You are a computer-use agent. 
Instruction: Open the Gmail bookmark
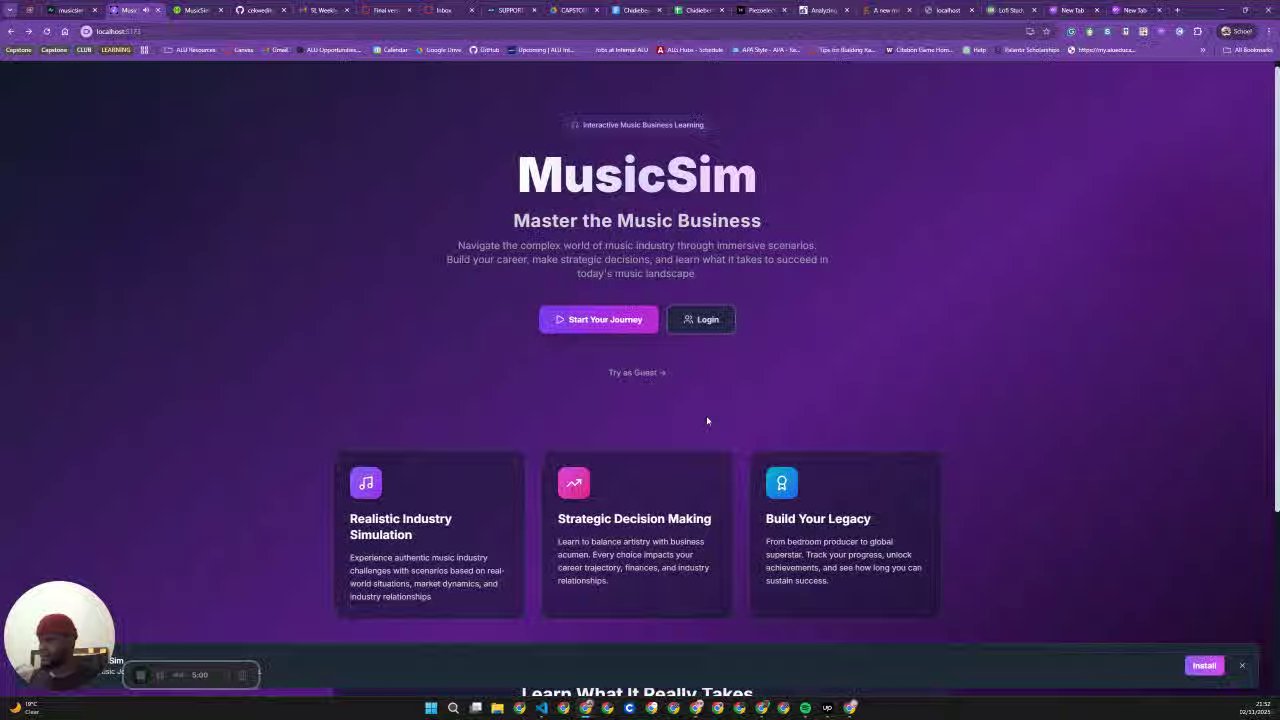point(276,50)
